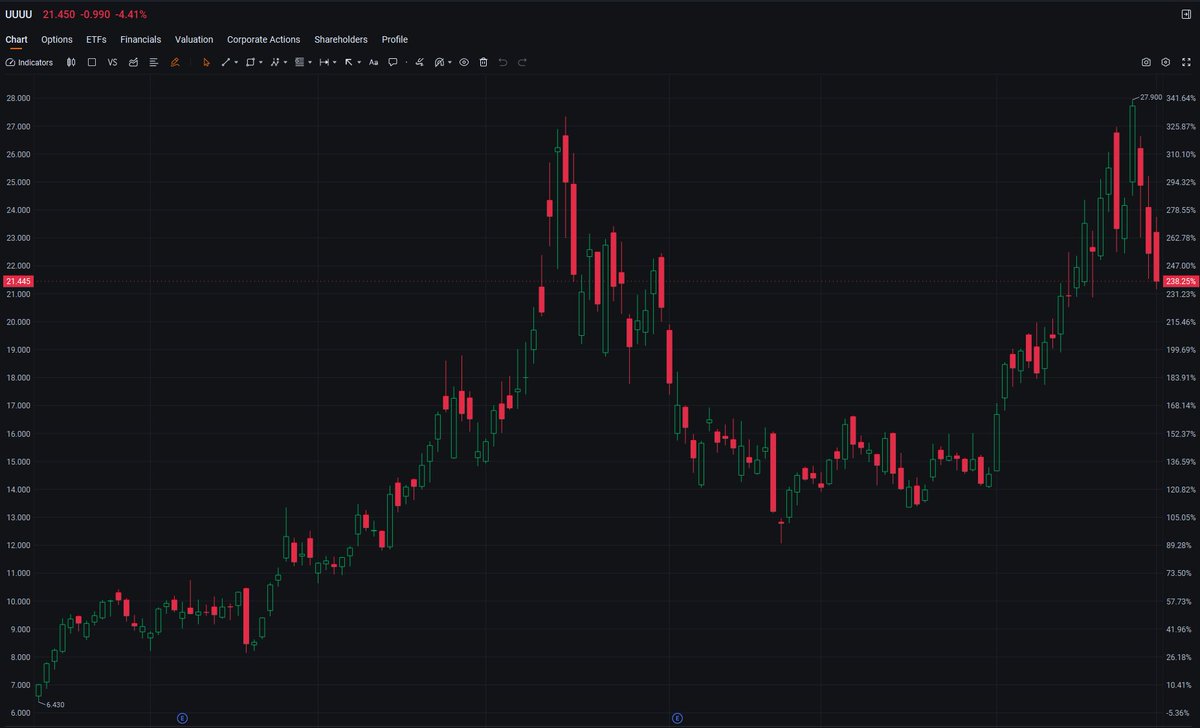Expand the measure tool dropdown arrow
Viewport: 1200px width, 728px height.
[x=335, y=62]
